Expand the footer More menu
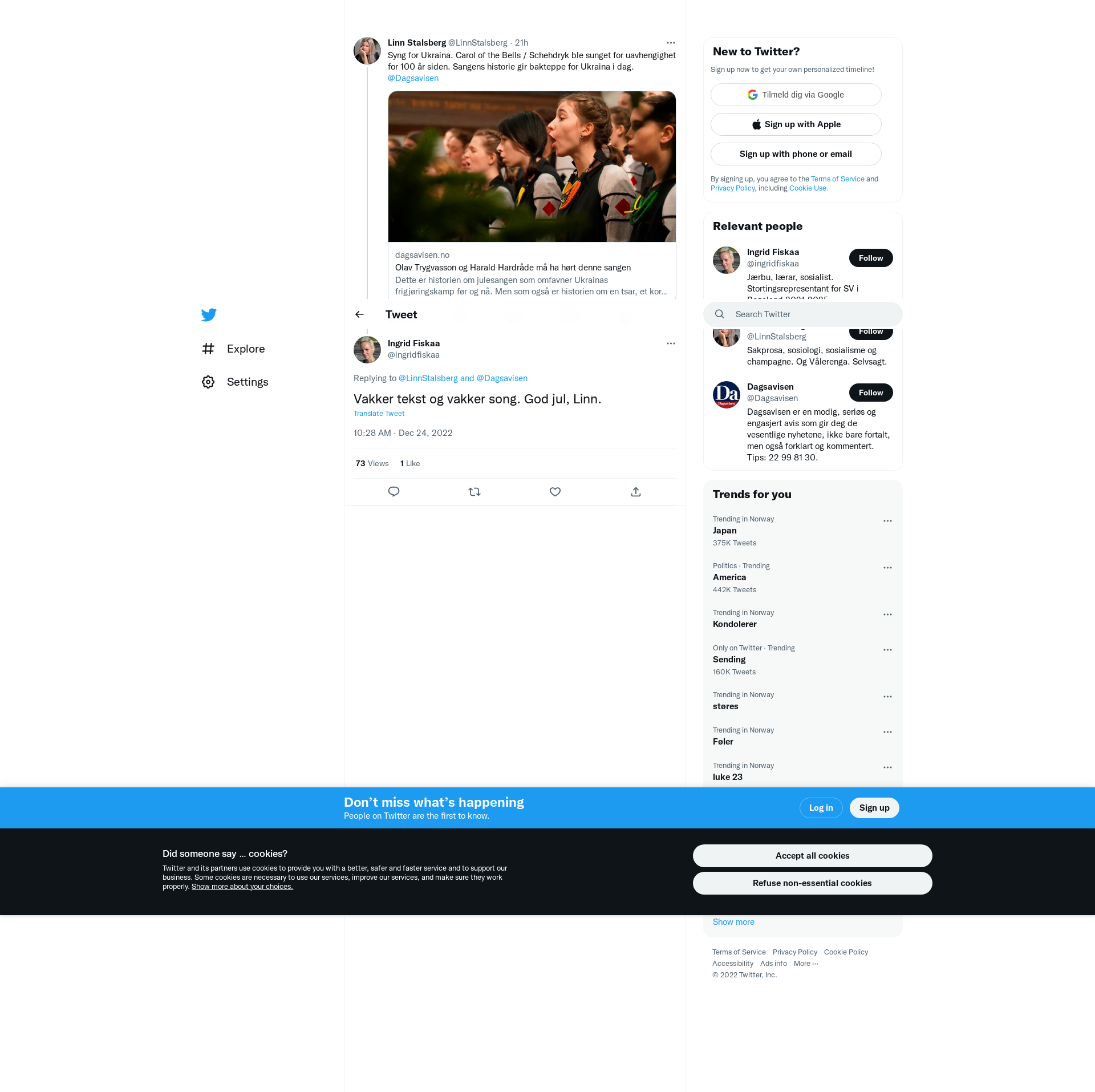 coord(806,964)
